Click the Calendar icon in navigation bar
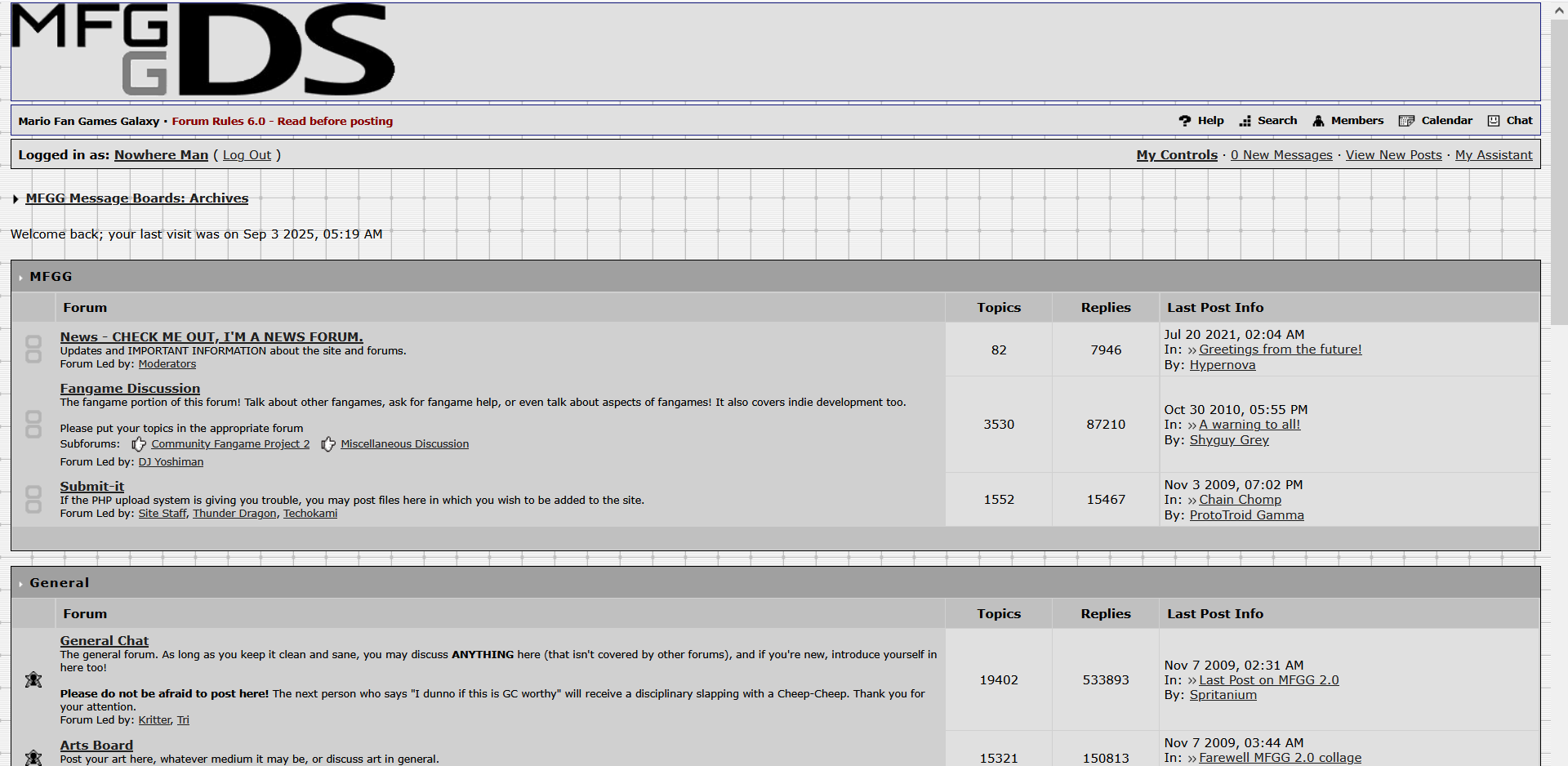This screenshot has width=1568, height=766. coord(1406,121)
